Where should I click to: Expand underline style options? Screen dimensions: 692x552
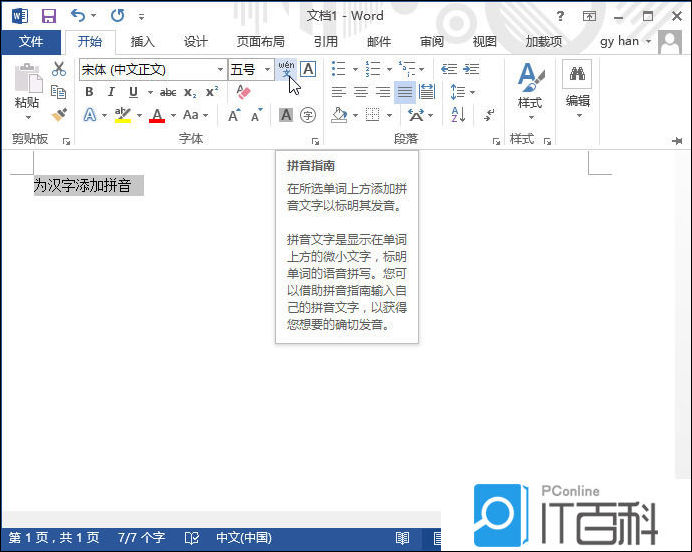[150, 92]
